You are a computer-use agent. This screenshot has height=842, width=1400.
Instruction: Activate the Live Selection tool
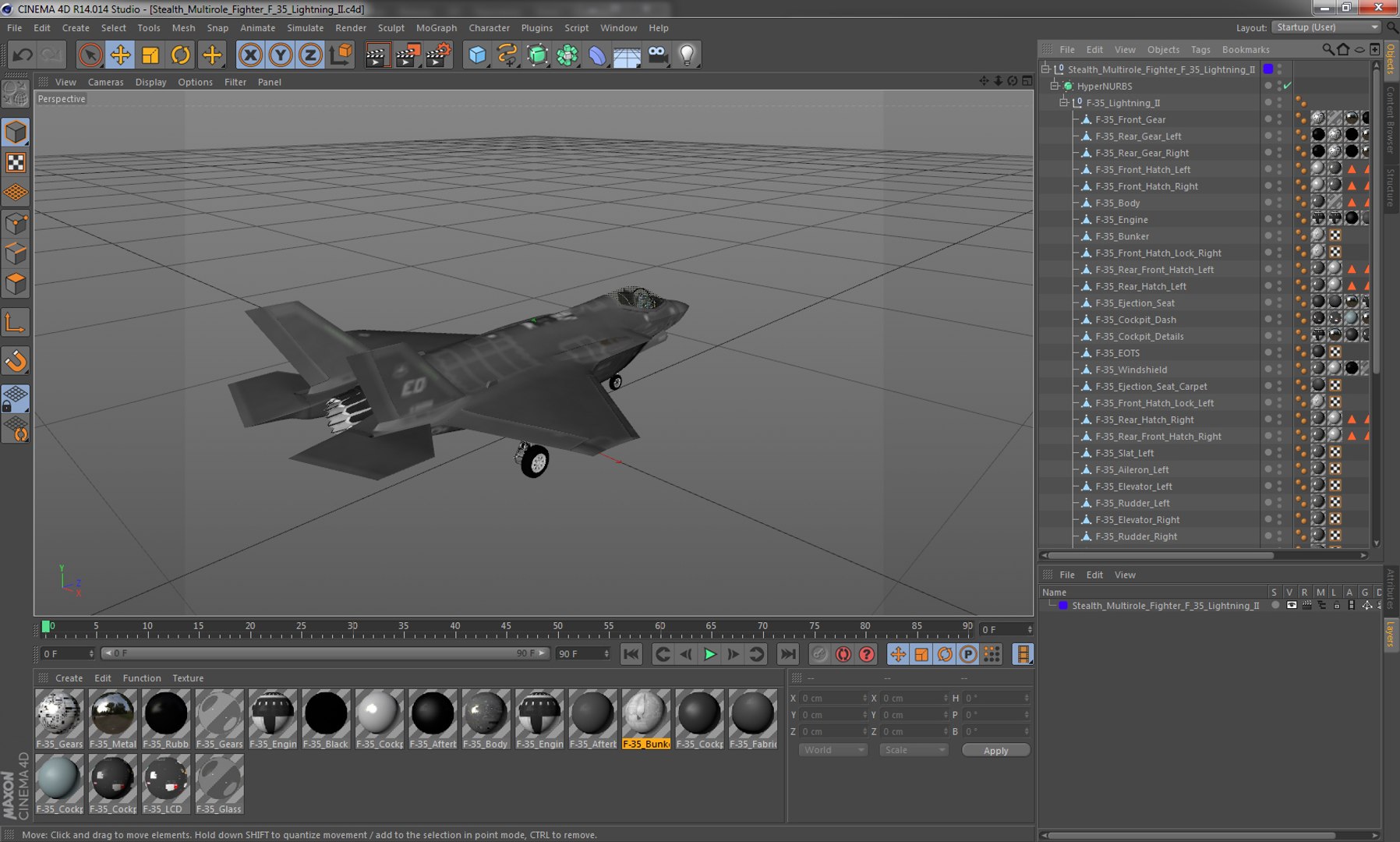click(x=90, y=55)
